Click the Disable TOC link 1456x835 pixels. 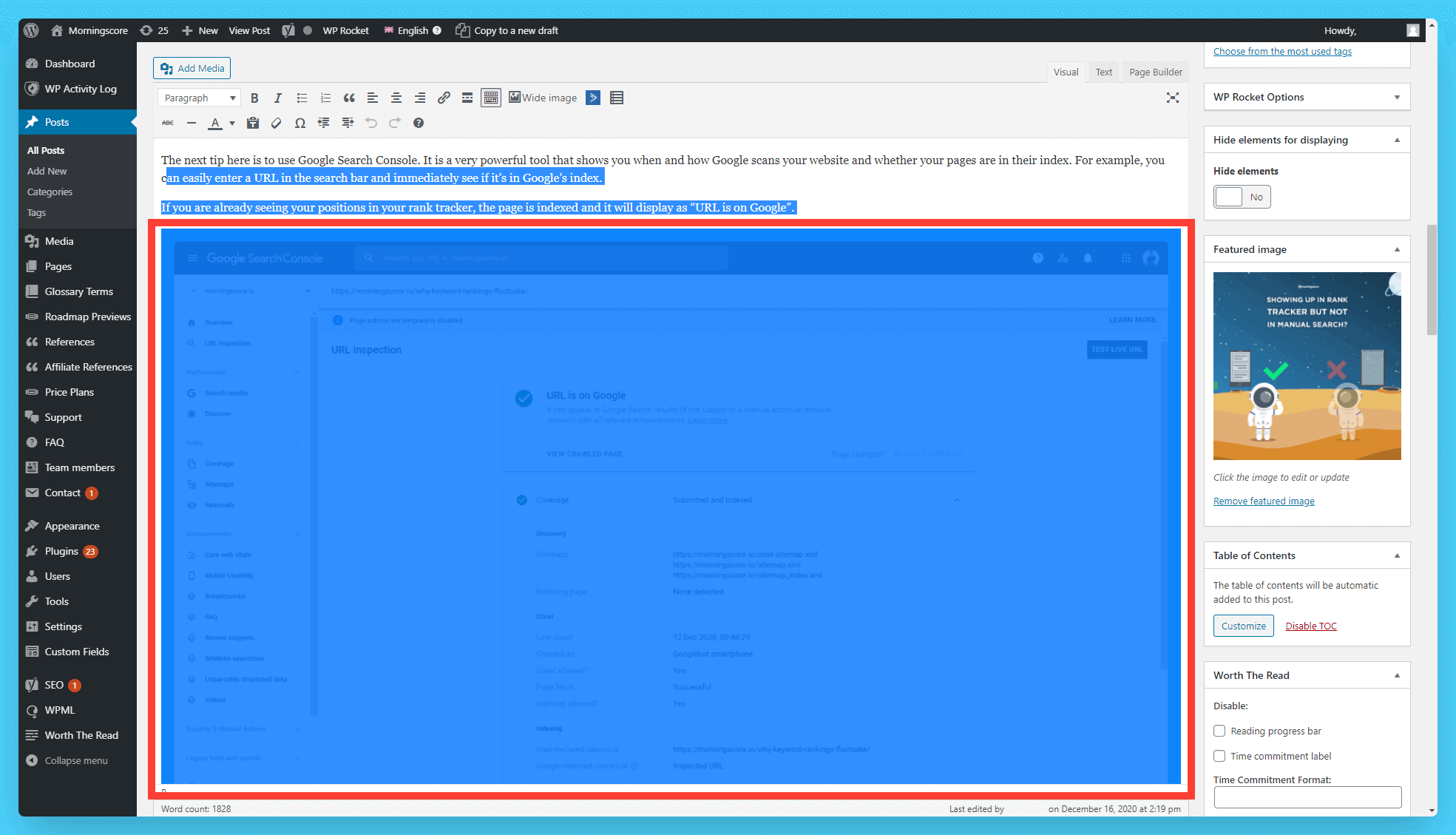pyautogui.click(x=1311, y=626)
